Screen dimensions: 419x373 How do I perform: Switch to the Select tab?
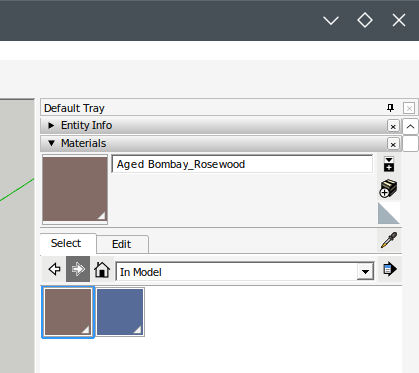tap(68, 243)
